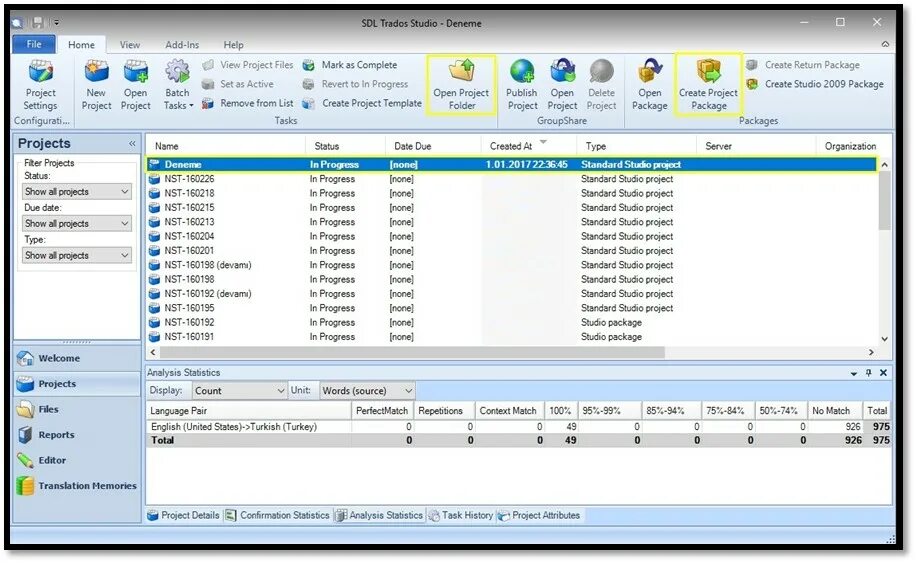
Task: Select the NST-160198 (devamı) project
Action: pos(511,265)
